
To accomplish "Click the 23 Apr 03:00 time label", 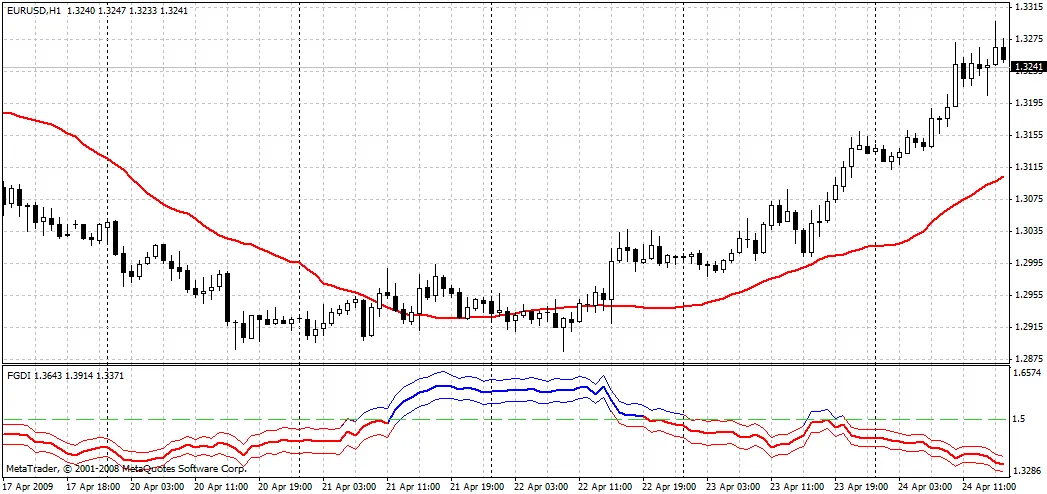I will (733, 486).
